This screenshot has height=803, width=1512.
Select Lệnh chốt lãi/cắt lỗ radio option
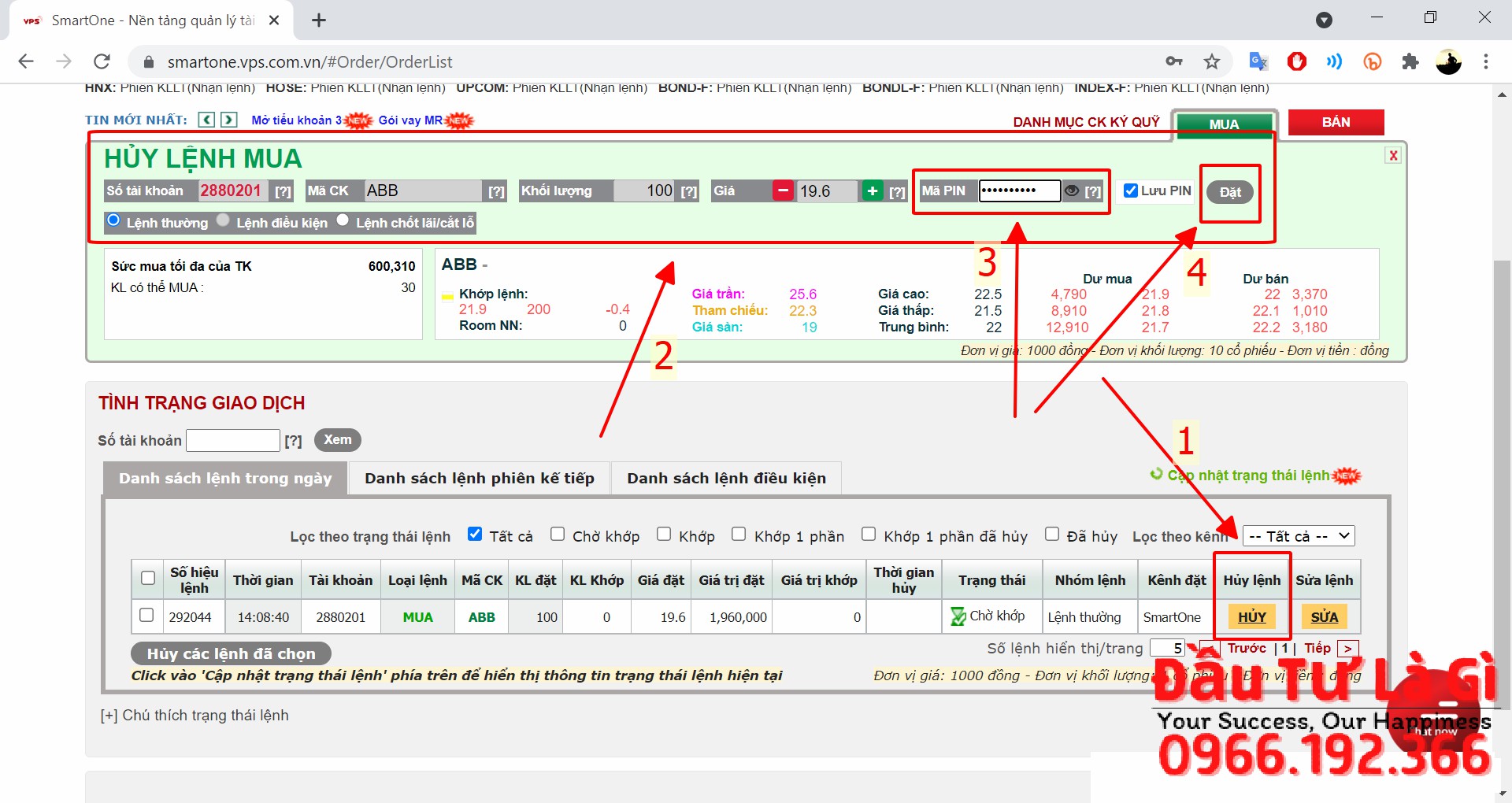point(343,220)
